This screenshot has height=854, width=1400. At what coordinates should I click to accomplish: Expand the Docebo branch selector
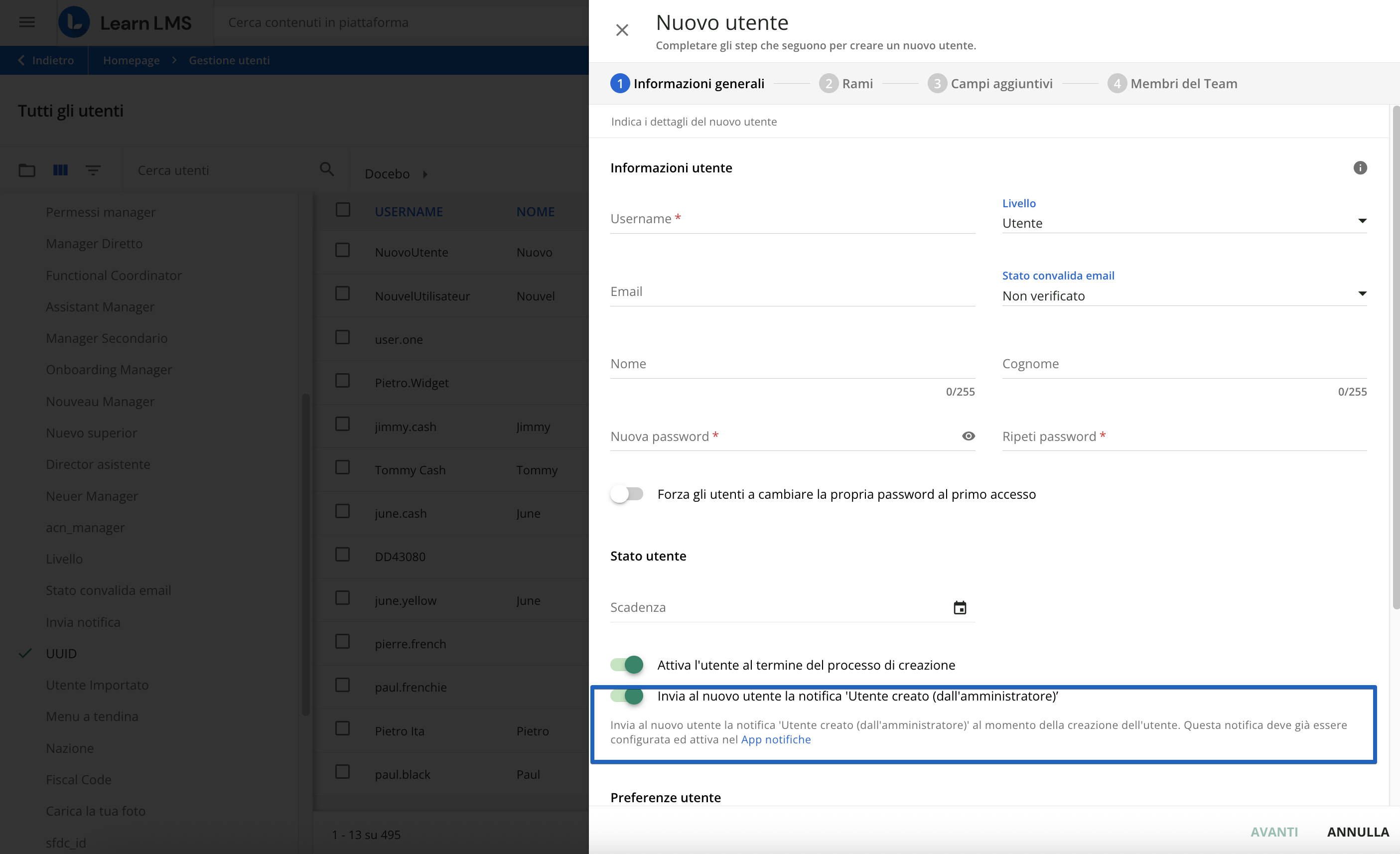click(x=425, y=174)
